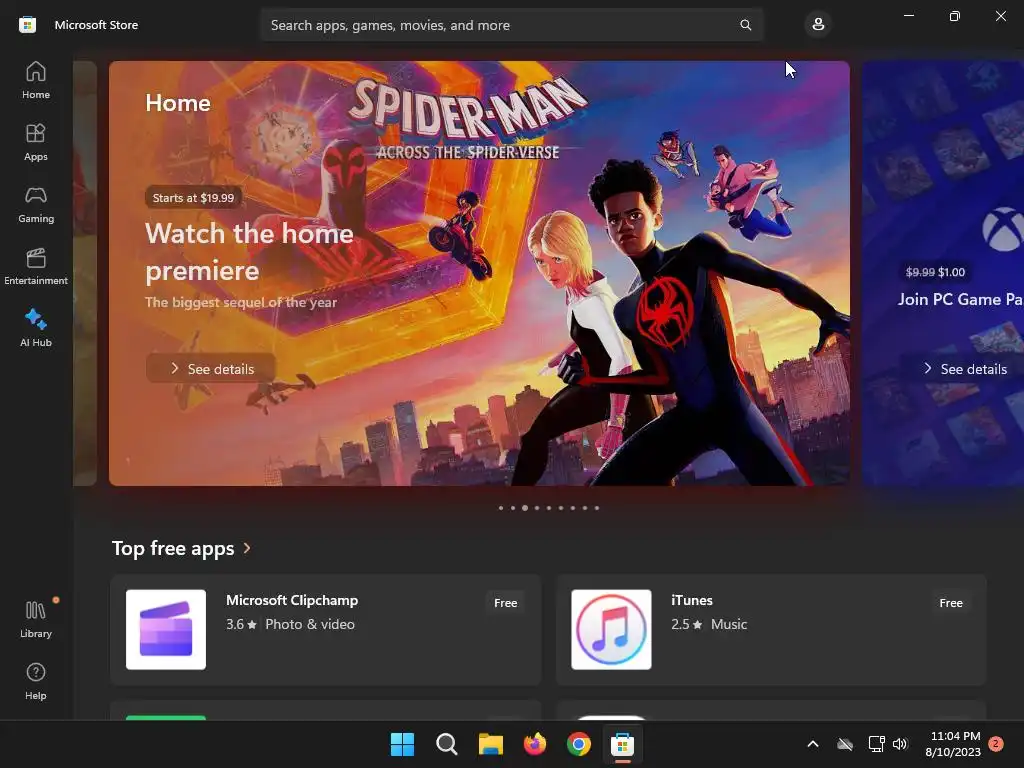1024x768 pixels.
Task: Open the Home section in sidebar
Action: click(x=36, y=80)
